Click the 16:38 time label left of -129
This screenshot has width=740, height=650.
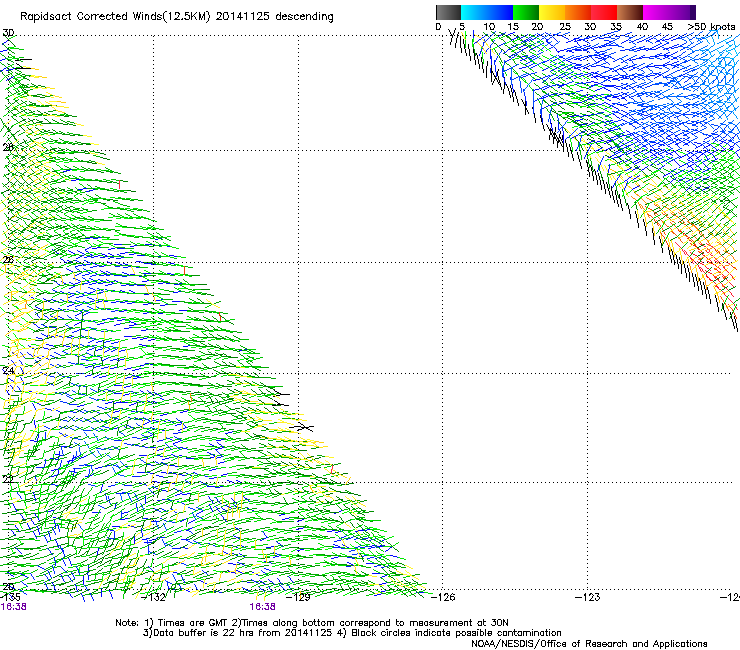(x=262, y=607)
